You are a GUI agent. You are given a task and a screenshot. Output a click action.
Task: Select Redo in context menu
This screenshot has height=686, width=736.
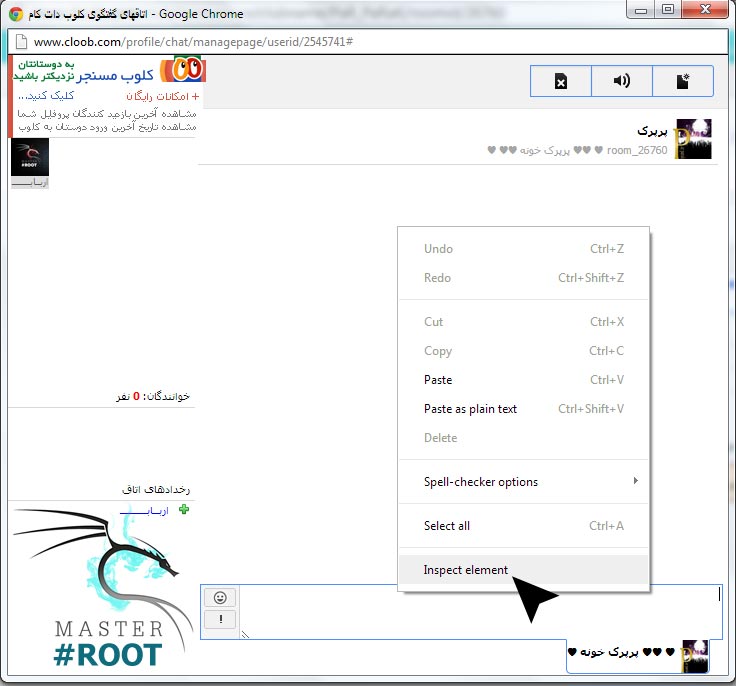click(523, 278)
